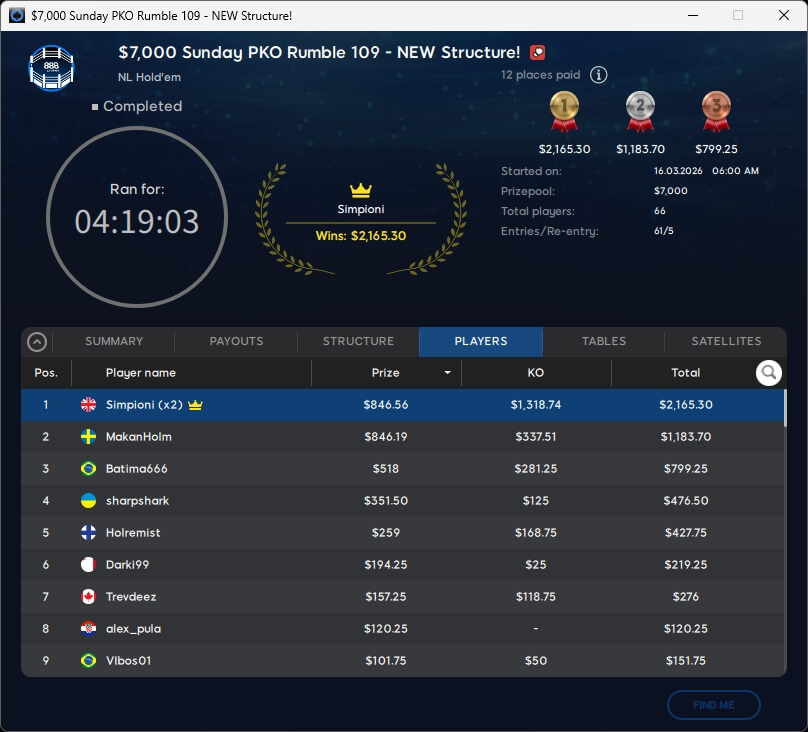The width and height of the screenshot is (808, 732).
Task: Click the player list vertical scrollbar
Action: tap(784, 410)
